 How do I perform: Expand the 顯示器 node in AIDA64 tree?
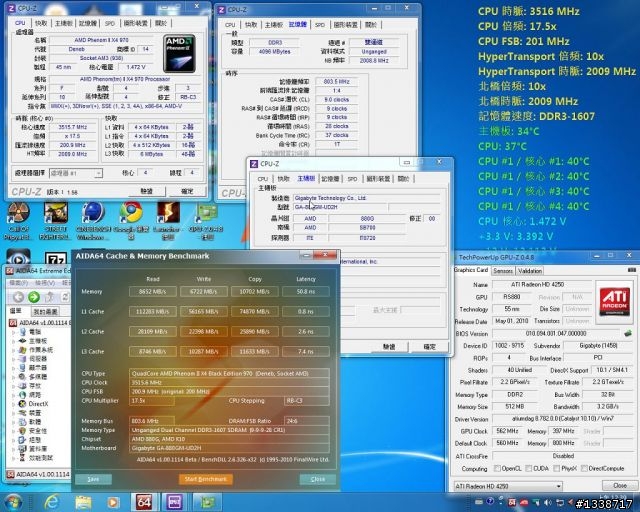pyautogui.click(x=14, y=367)
